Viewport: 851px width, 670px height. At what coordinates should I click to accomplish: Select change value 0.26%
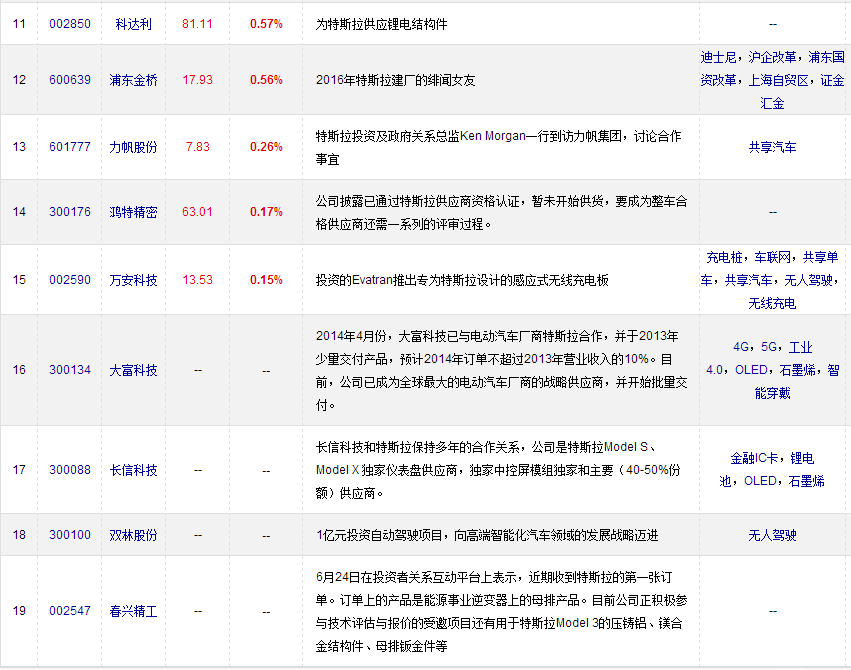[x=266, y=147]
